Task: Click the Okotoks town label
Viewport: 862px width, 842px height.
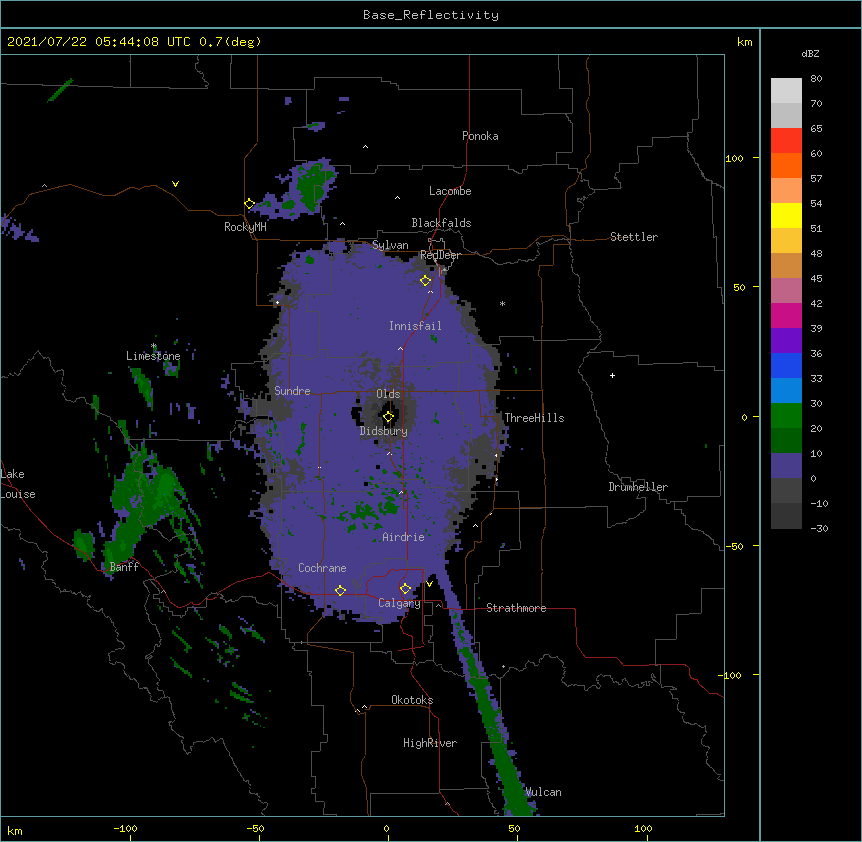Action: [x=412, y=700]
